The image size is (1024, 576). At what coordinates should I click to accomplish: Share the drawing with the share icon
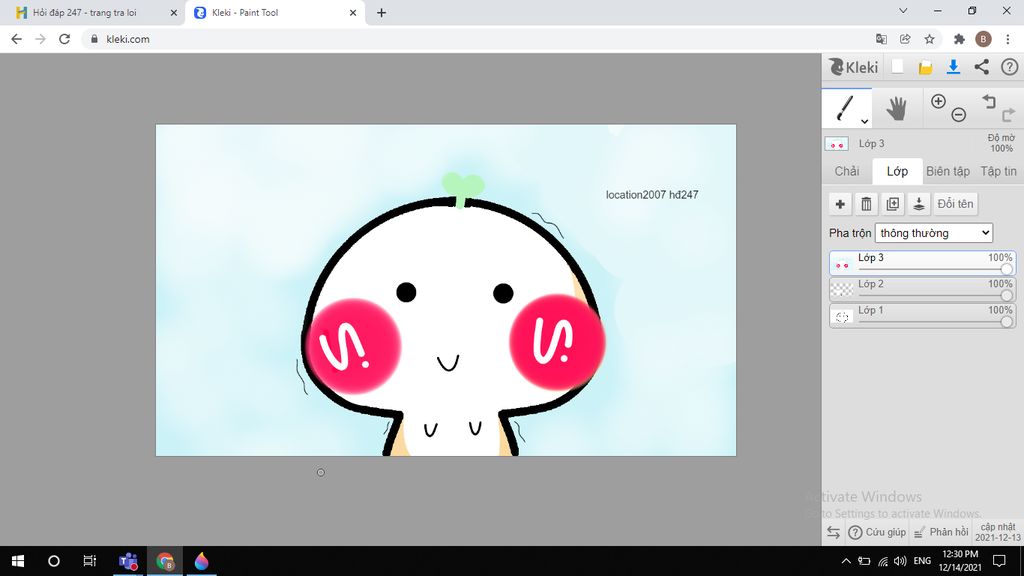coord(982,67)
